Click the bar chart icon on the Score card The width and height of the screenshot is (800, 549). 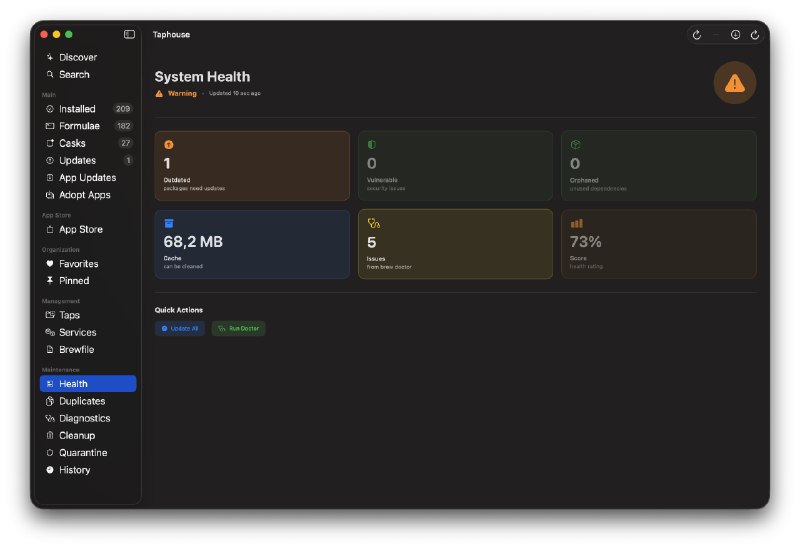pyautogui.click(x=576, y=224)
